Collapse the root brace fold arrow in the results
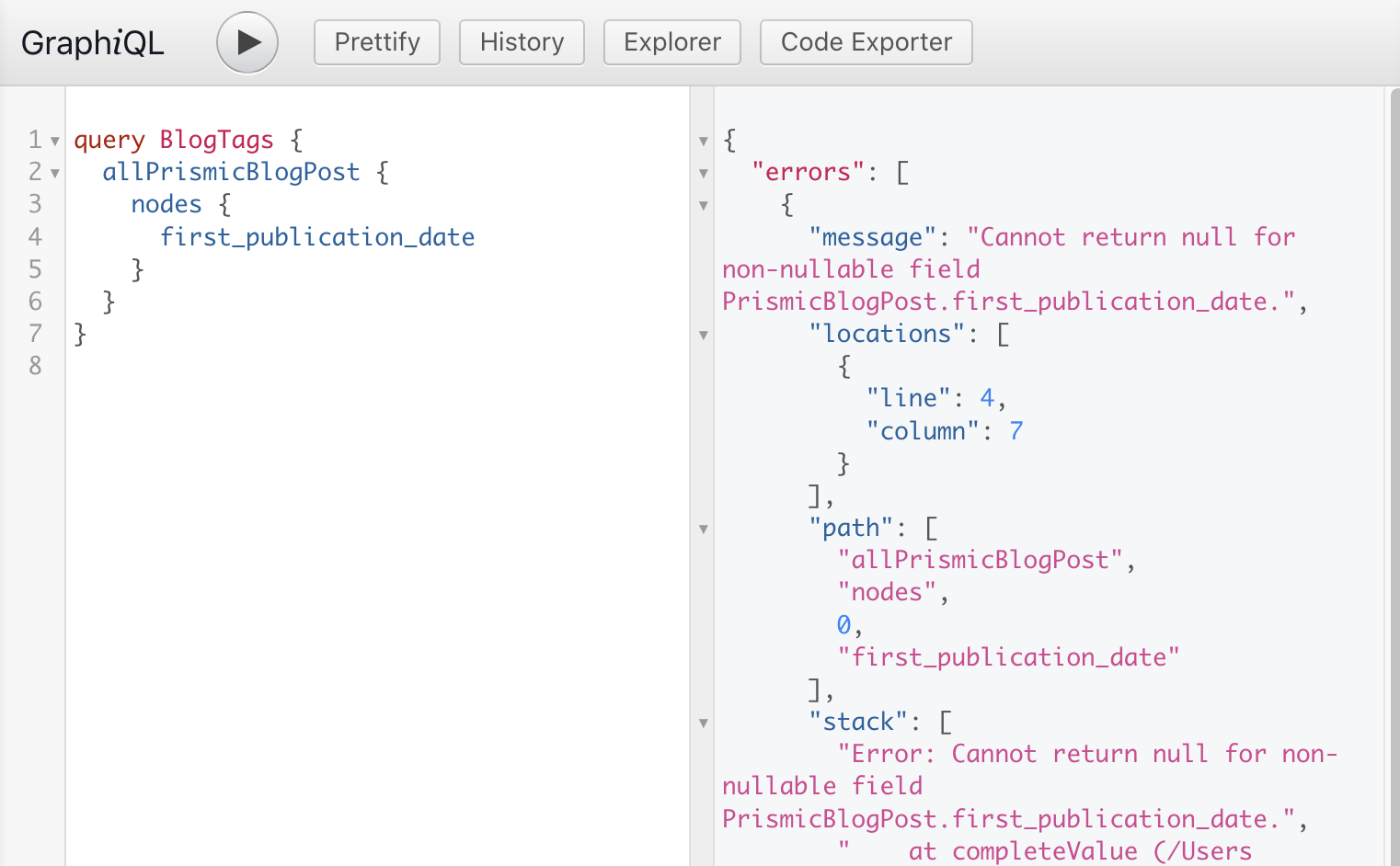Viewport: 1400px width, 866px height. tap(704, 142)
